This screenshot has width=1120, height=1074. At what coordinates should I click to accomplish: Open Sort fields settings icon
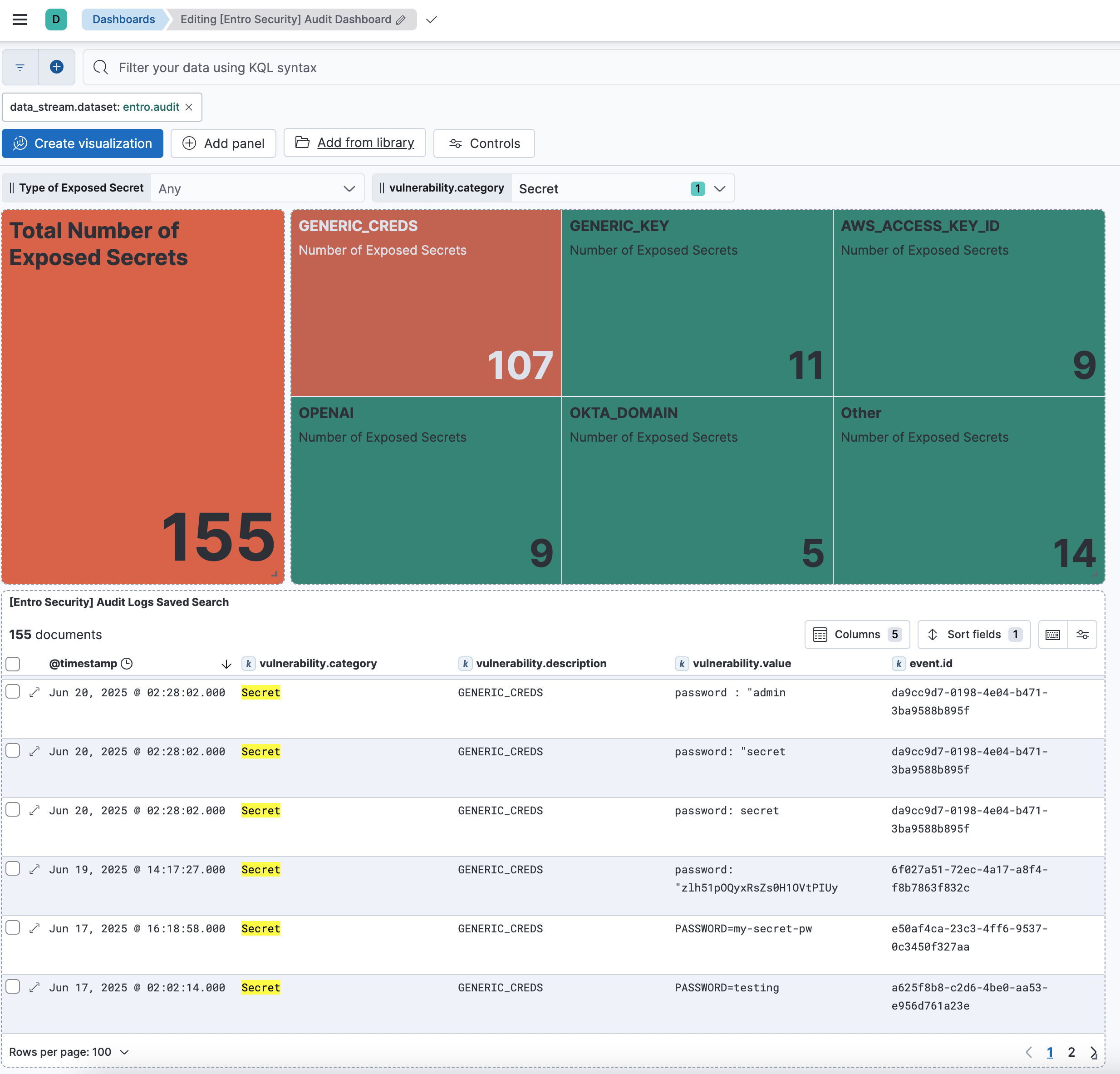click(933, 635)
